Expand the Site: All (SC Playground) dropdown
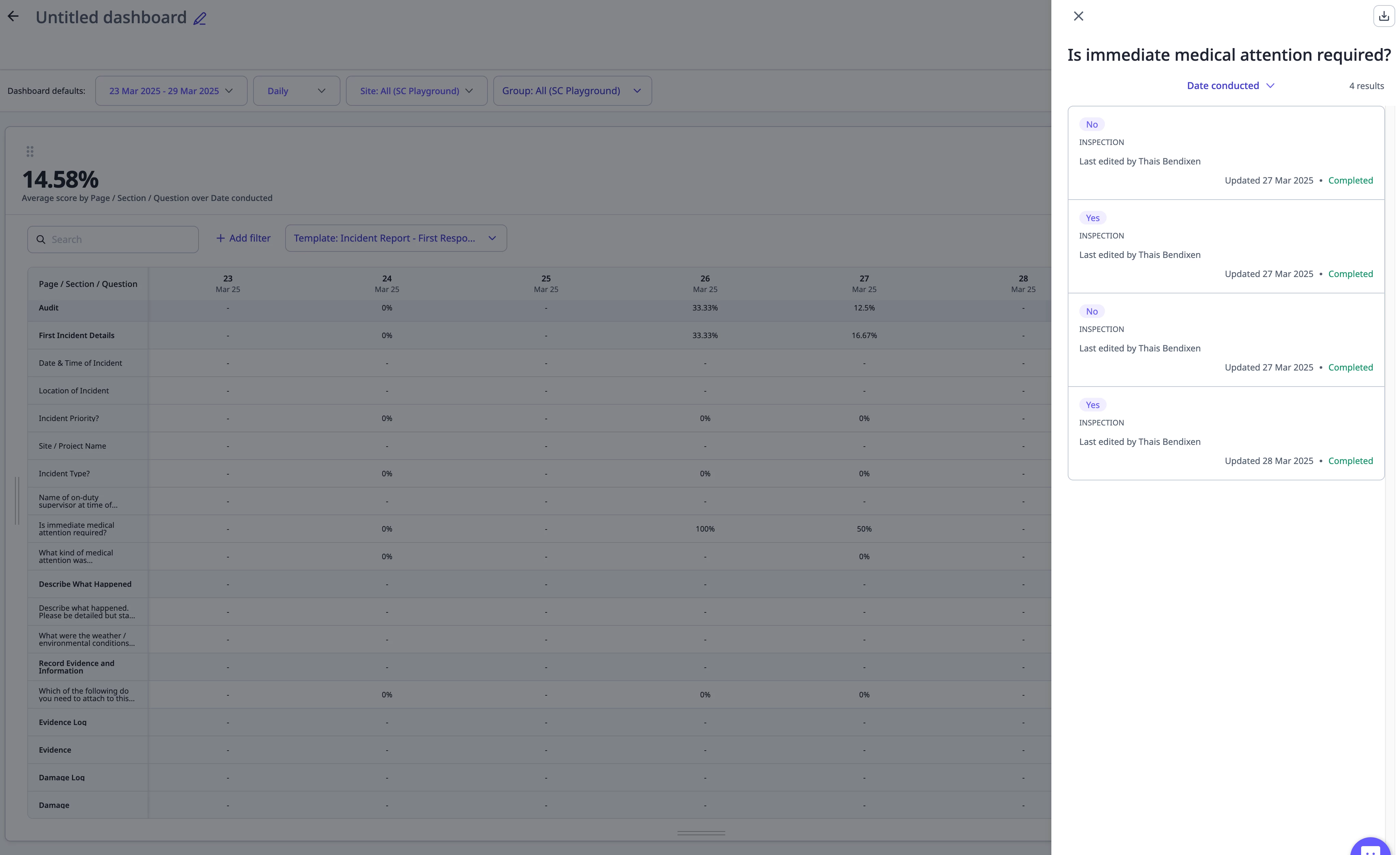 tap(417, 91)
